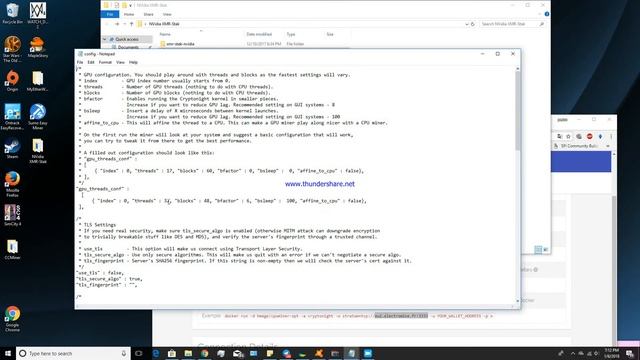This screenshot has height=360, width=640.
Task: Expand the Explorer address bar history dropdown
Action: point(467,24)
